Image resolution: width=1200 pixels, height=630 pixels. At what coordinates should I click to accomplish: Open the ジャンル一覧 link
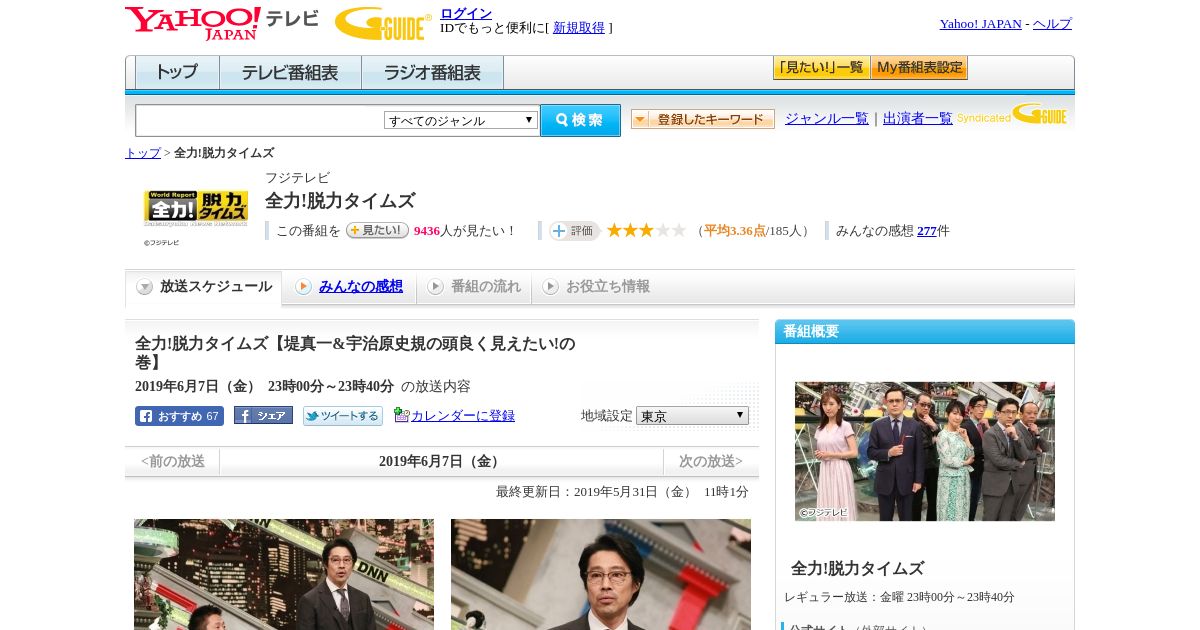tap(827, 118)
